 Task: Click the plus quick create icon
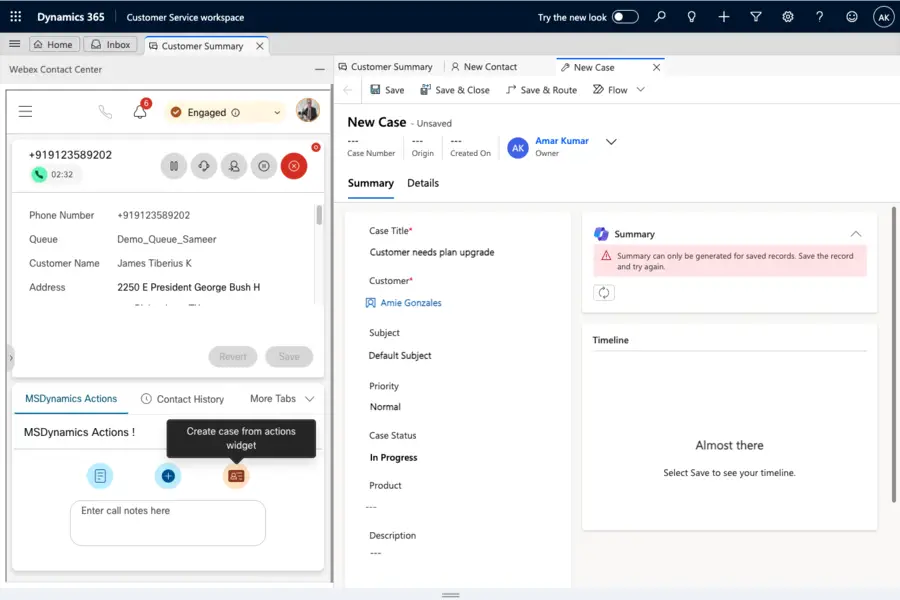[724, 17]
